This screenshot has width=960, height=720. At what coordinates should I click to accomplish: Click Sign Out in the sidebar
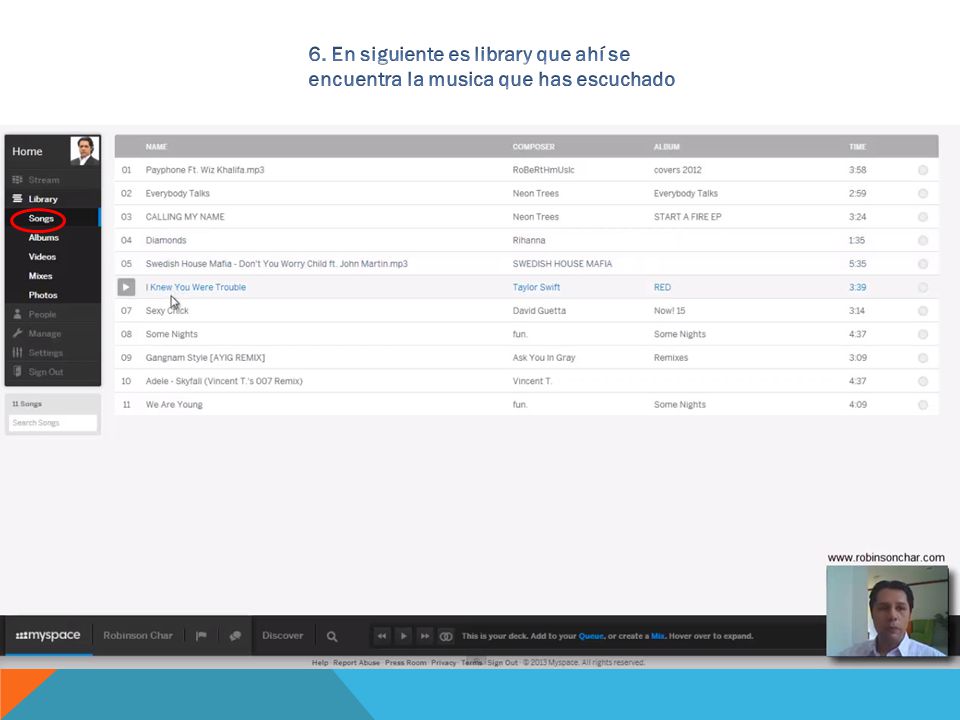[46, 372]
